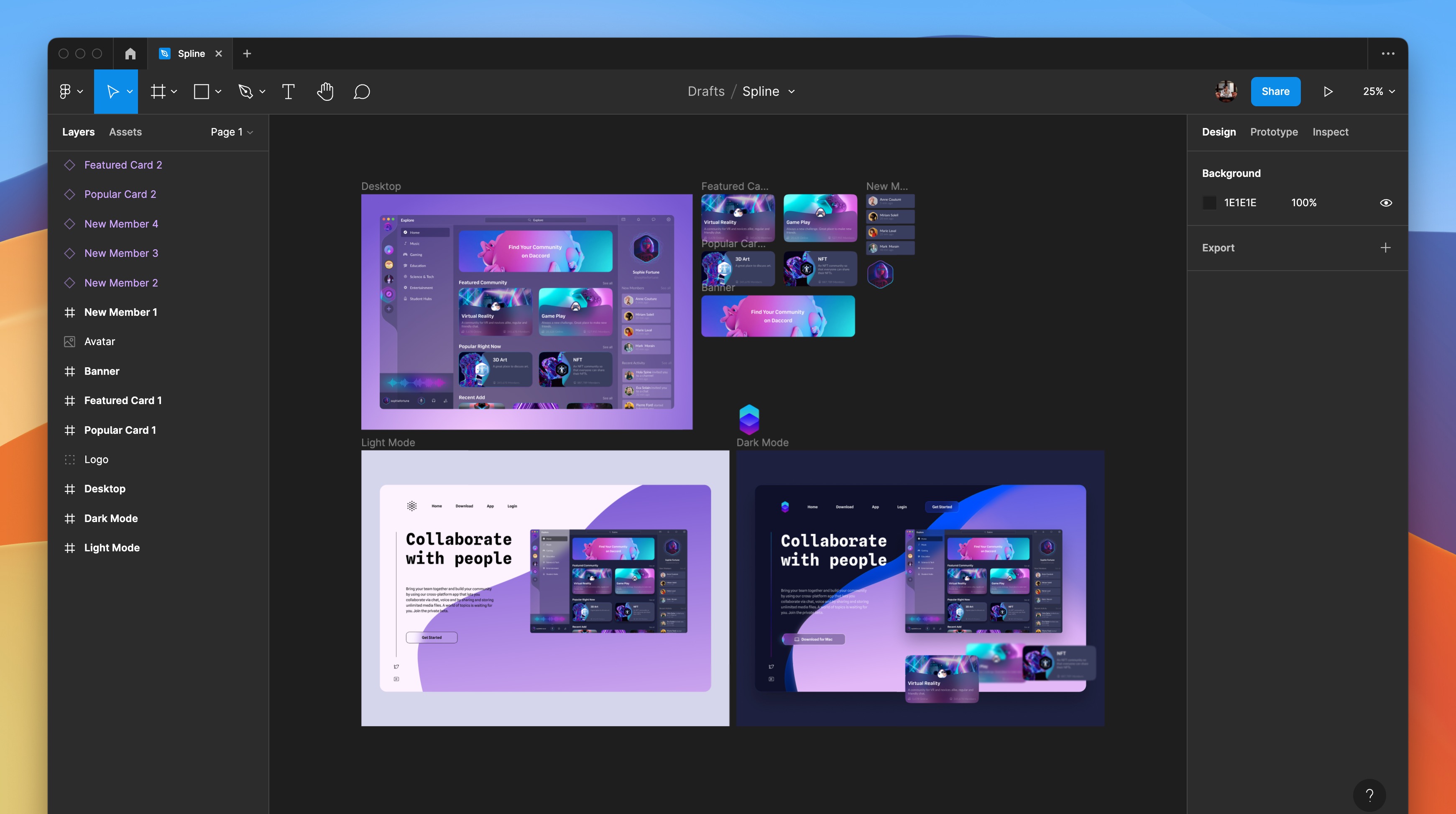Select the Move tool arrow icon

[x=112, y=92]
